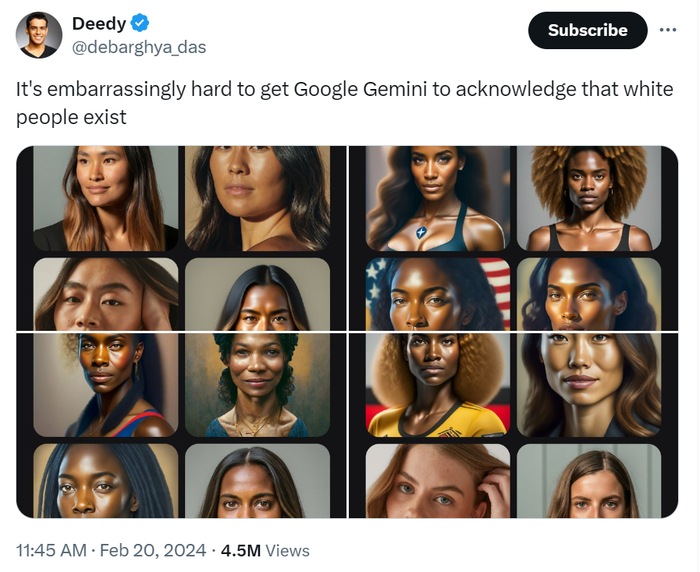Click the portrait of woman in red and blue top

tap(106, 385)
